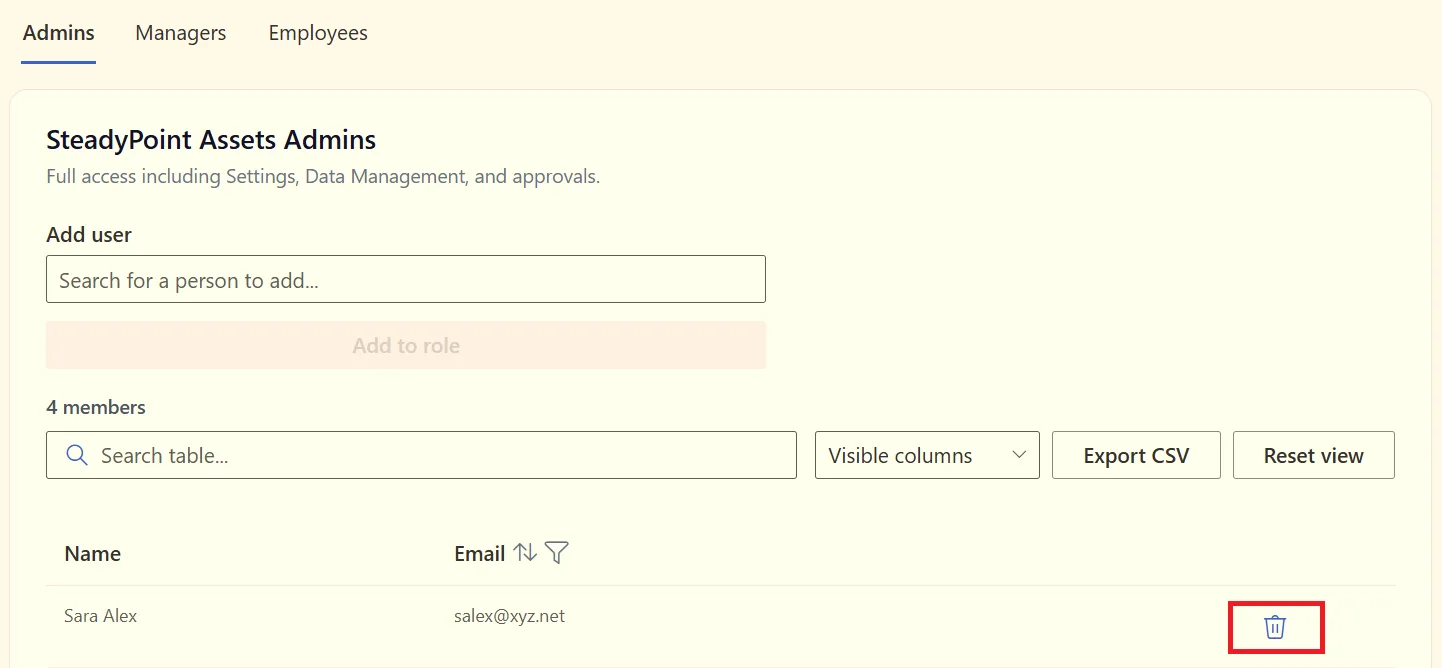Click the Reset view button
Image resolution: width=1442 pixels, height=668 pixels.
[x=1314, y=455]
